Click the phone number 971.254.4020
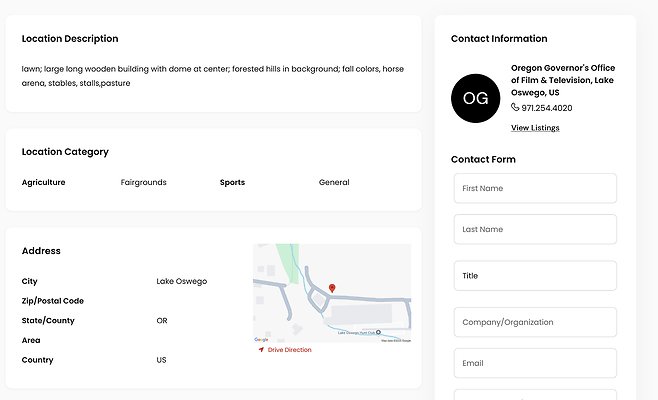 pyautogui.click(x=547, y=108)
